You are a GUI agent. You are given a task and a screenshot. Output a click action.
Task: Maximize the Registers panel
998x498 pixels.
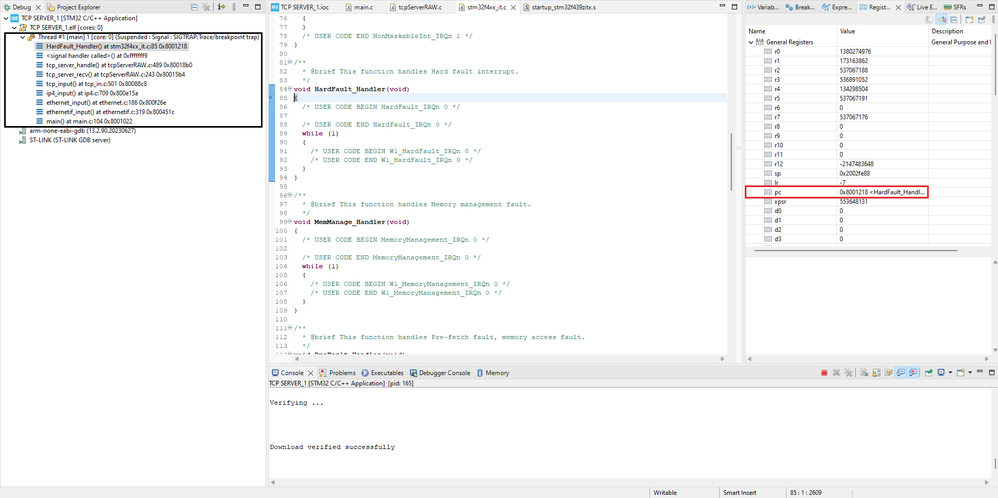992,7
